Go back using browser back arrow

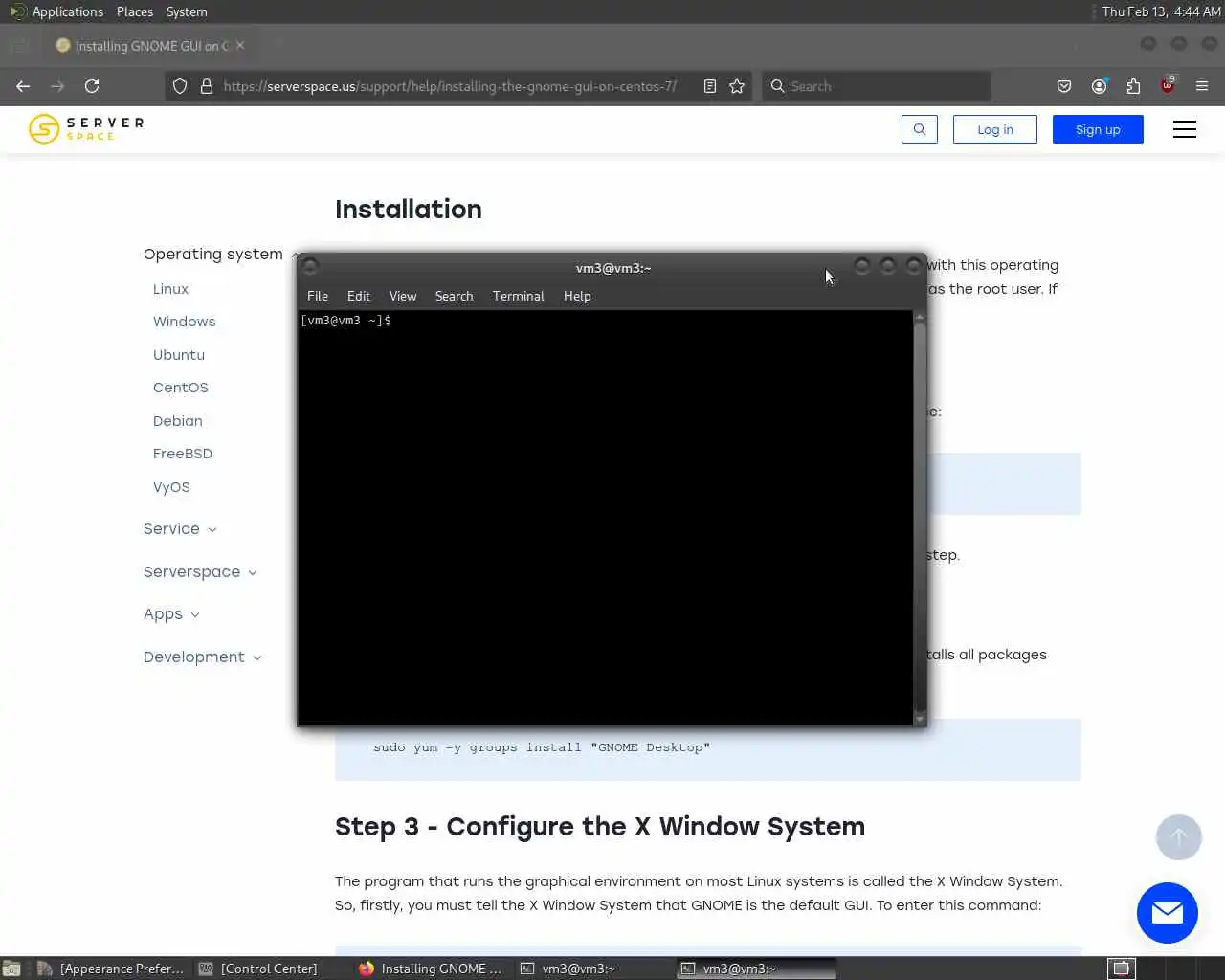click(x=23, y=86)
